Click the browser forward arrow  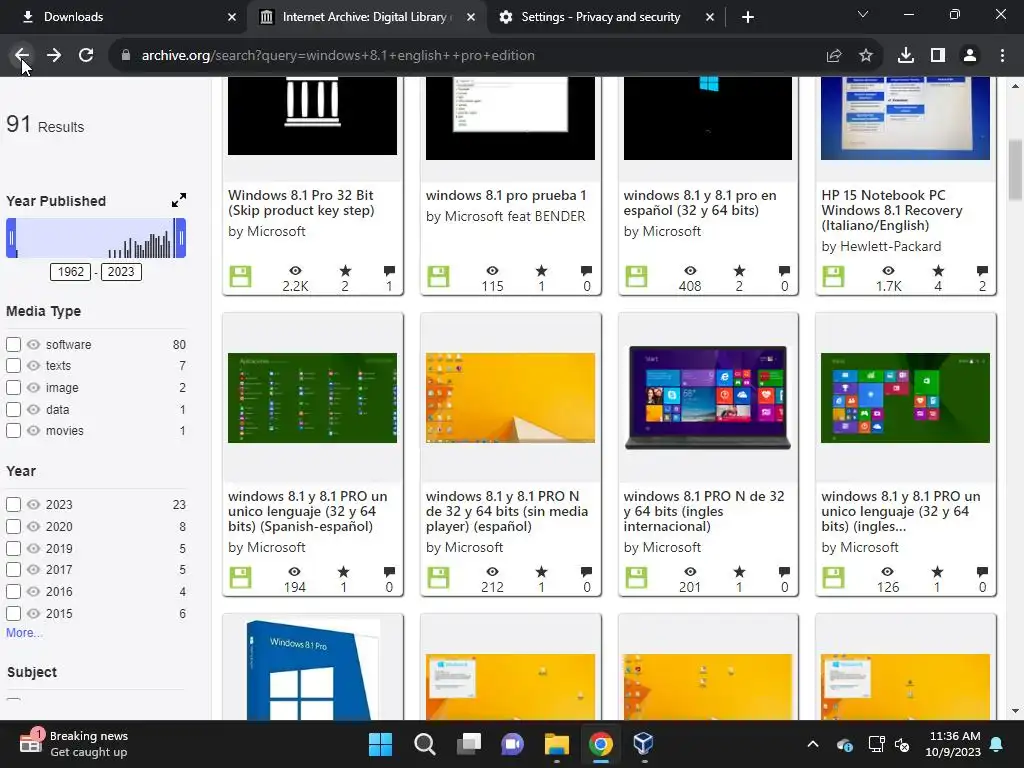54,56
